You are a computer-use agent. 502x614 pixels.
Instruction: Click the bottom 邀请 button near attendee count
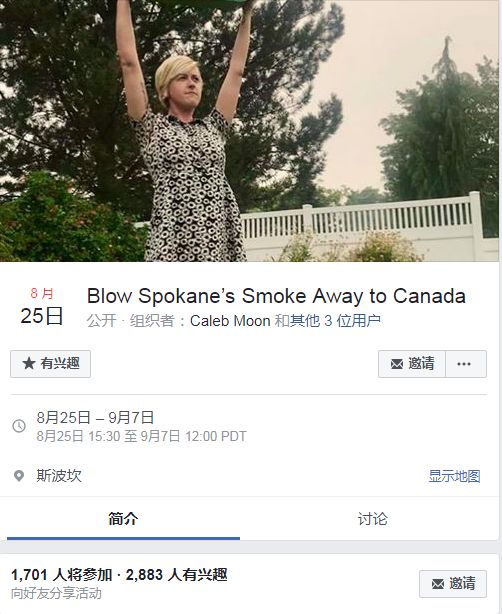(x=453, y=584)
